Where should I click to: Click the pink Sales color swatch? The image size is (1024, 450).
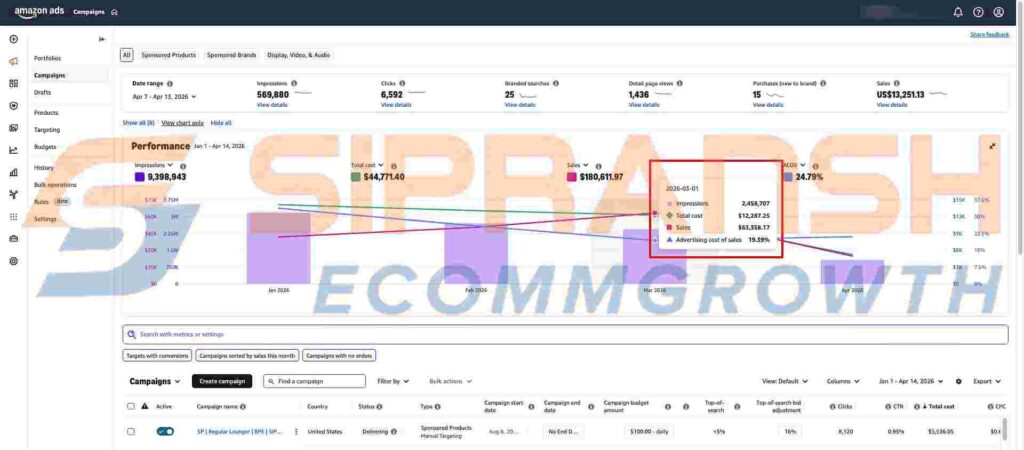(571, 177)
